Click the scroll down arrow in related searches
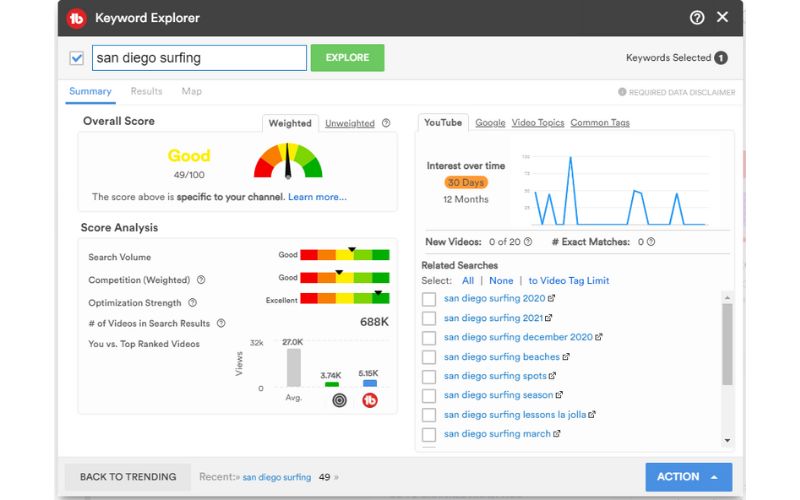This screenshot has width=800, height=500. pyautogui.click(x=727, y=440)
